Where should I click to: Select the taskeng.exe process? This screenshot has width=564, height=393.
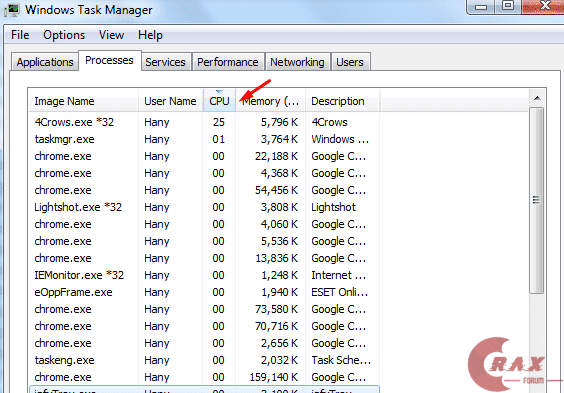(204, 360)
